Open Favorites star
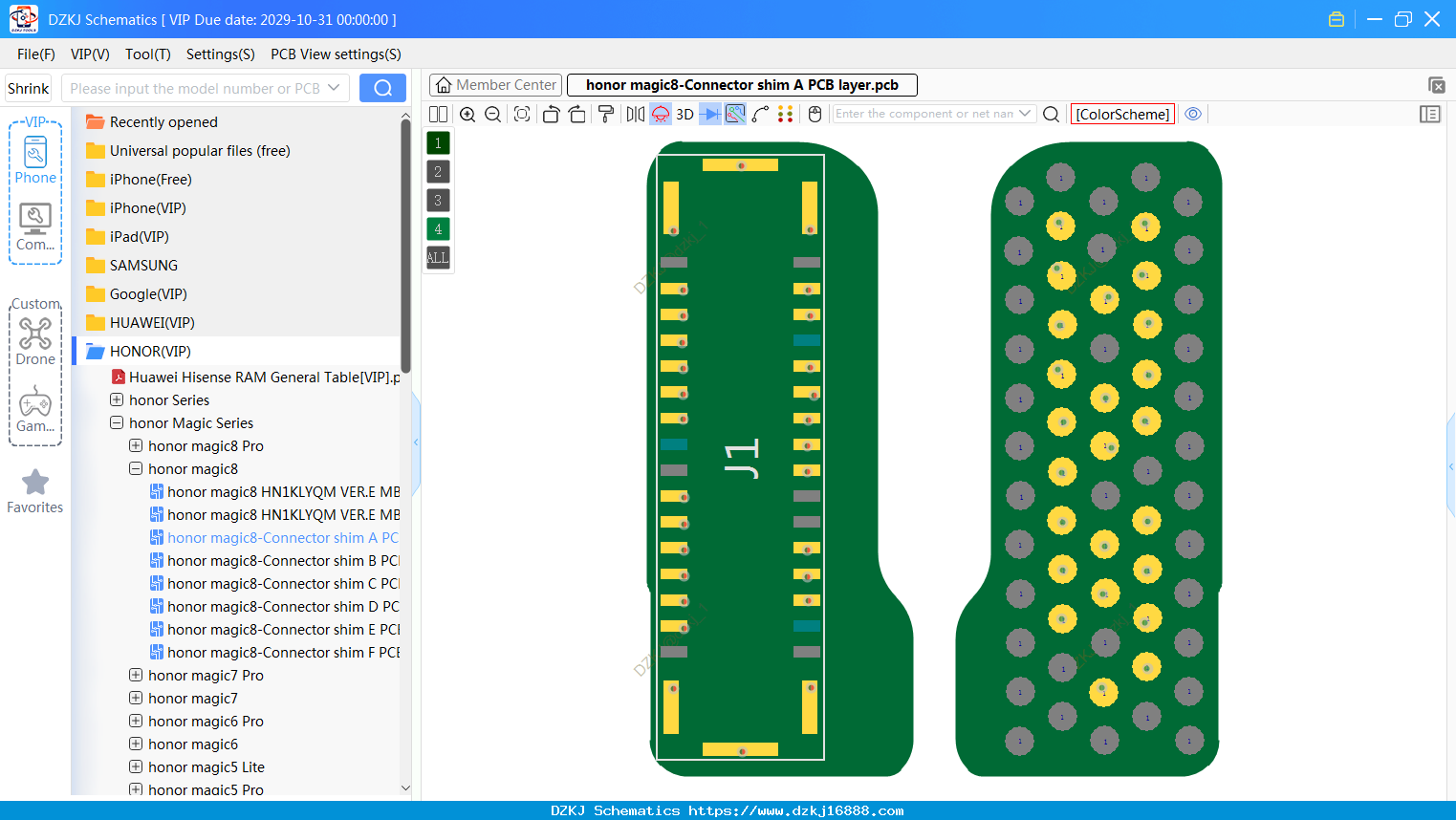The image size is (1456, 820). point(35,491)
